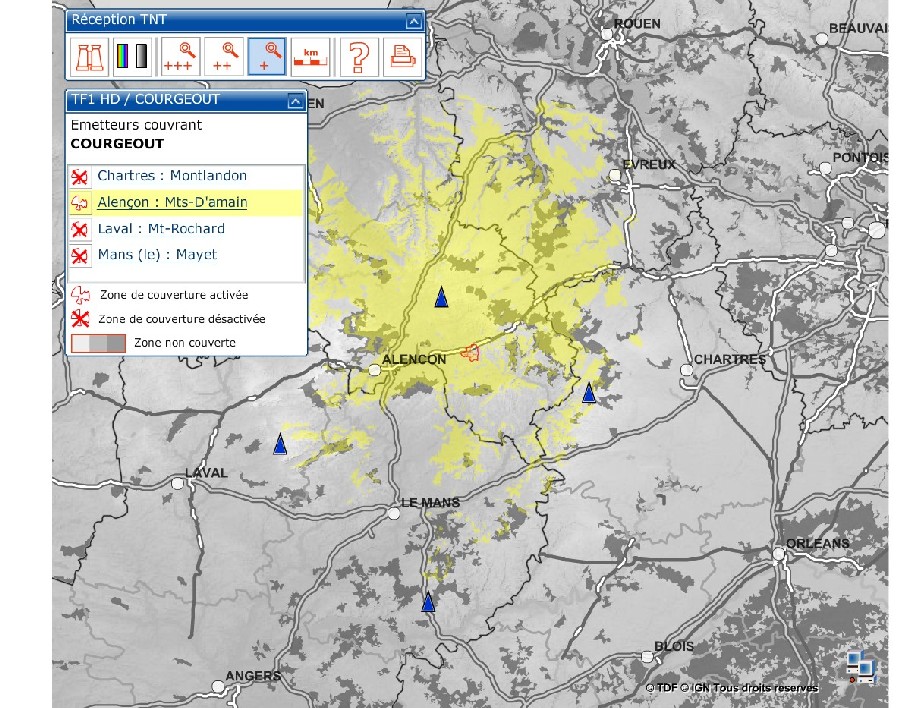Viewport: 900px width, 708px height.
Task: Select the double-plus zoom level
Action: (223, 57)
